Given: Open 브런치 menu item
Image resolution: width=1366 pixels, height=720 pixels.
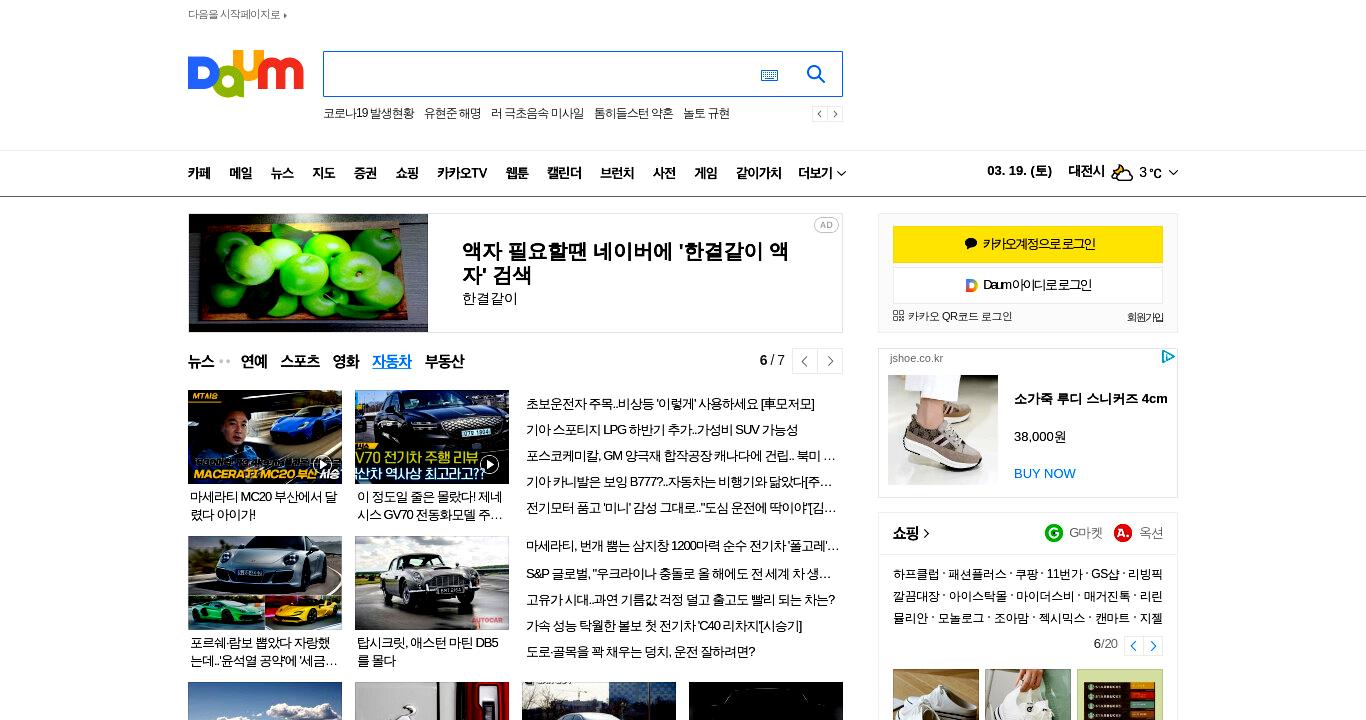Looking at the screenshot, I should click(617, 173).
